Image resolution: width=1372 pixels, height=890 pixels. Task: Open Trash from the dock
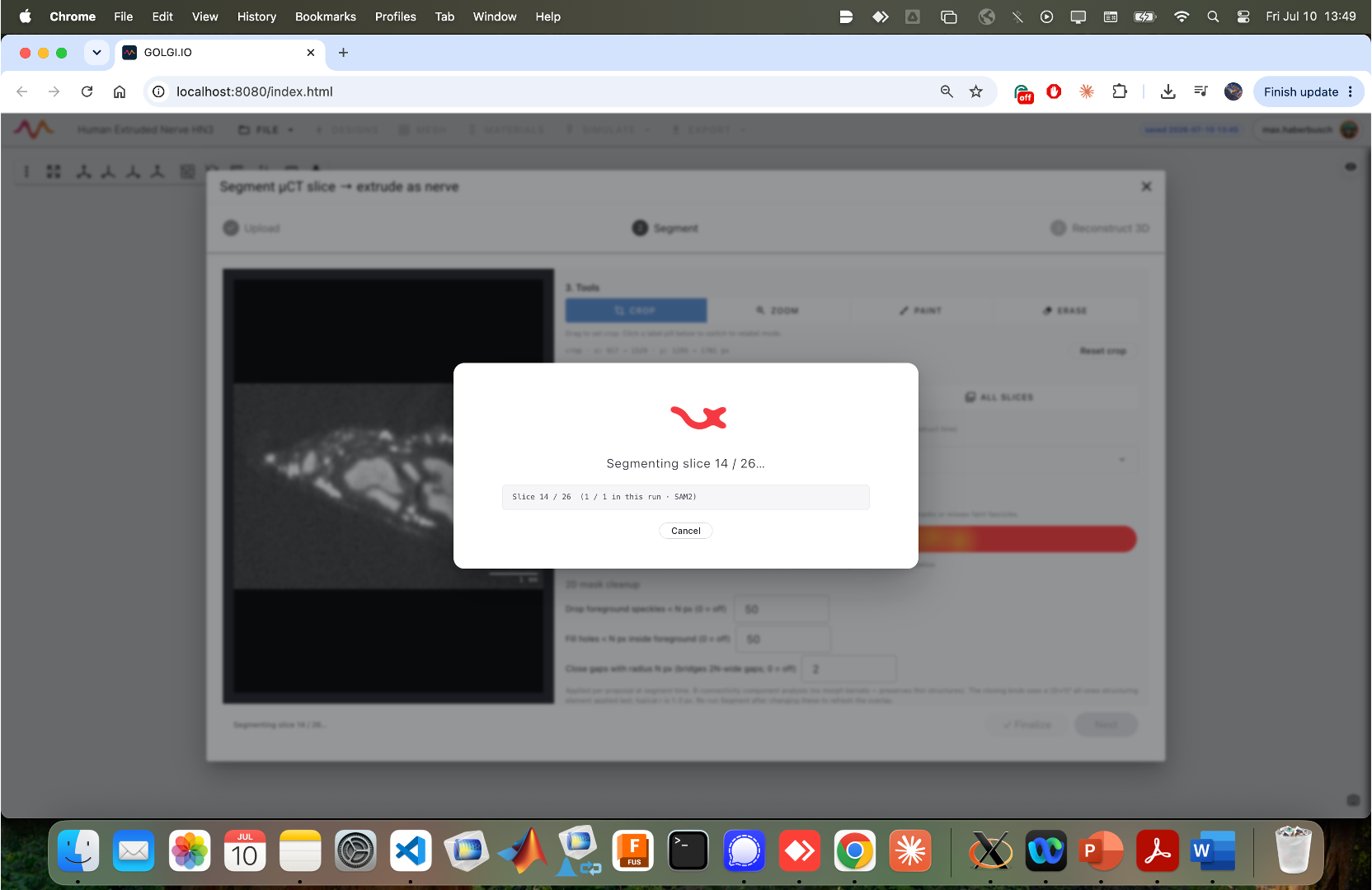[x=1293, y=851]
